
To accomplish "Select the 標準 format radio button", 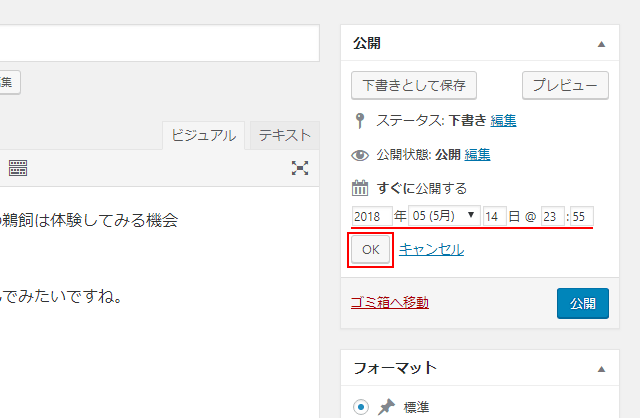I will (361, 406).
